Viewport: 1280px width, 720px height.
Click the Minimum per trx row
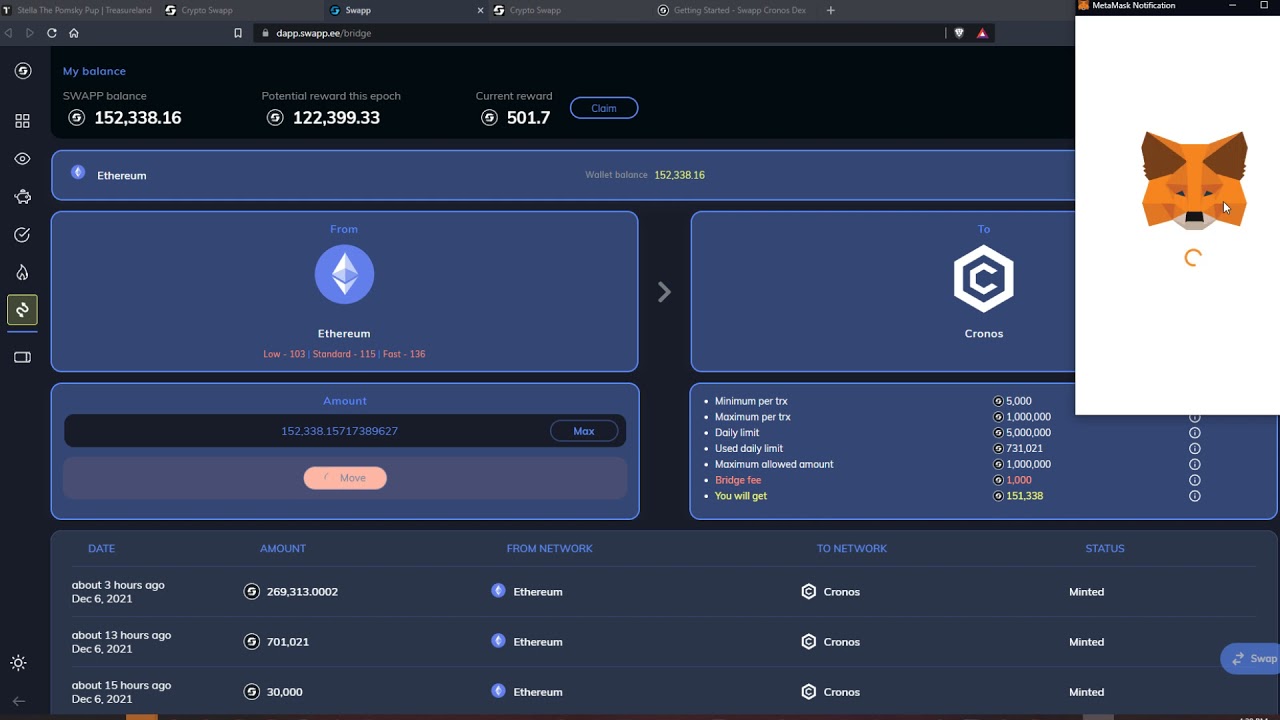coord(954,401)
